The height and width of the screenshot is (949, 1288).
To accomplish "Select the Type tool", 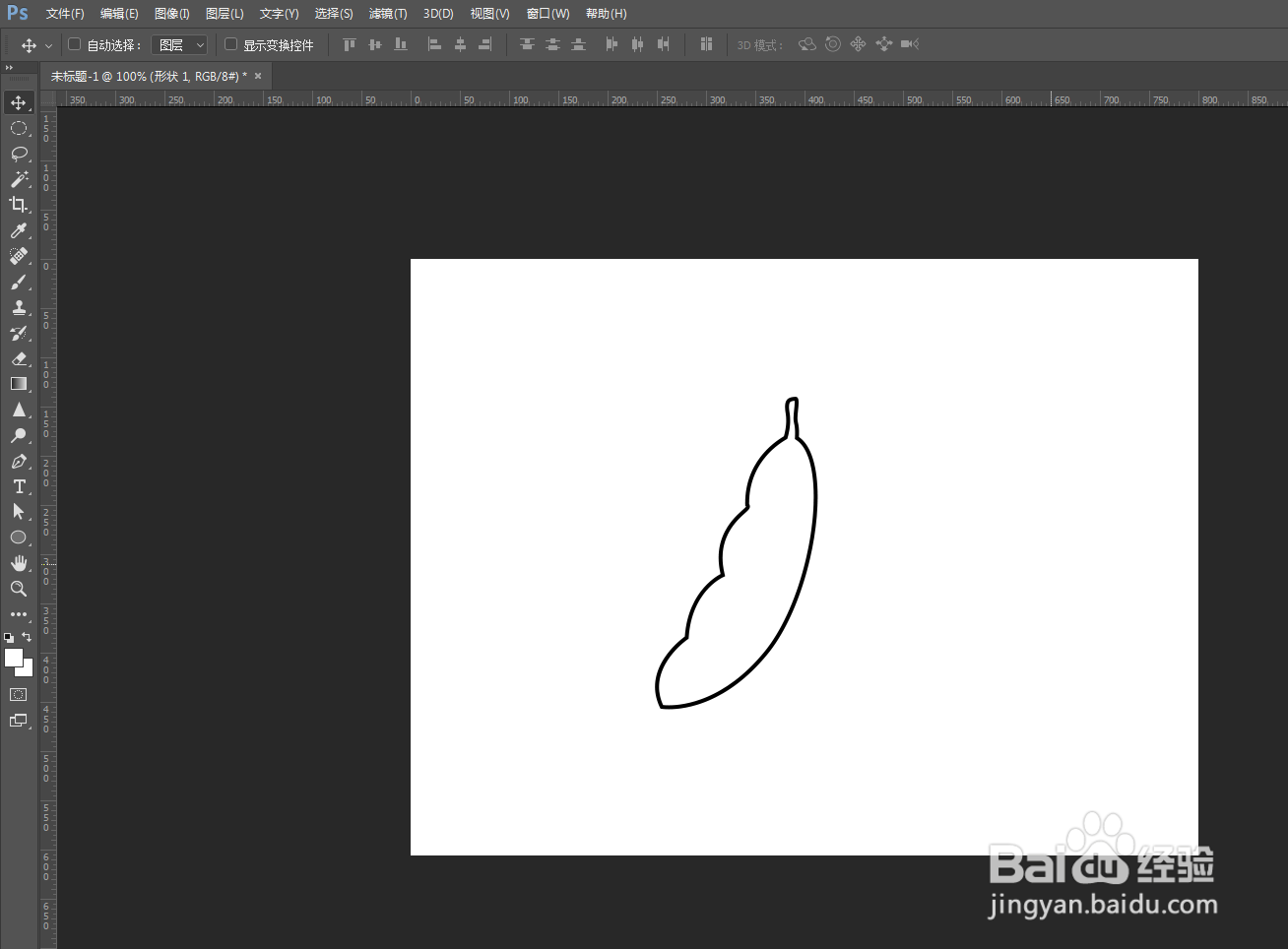I will click(19, 486).
